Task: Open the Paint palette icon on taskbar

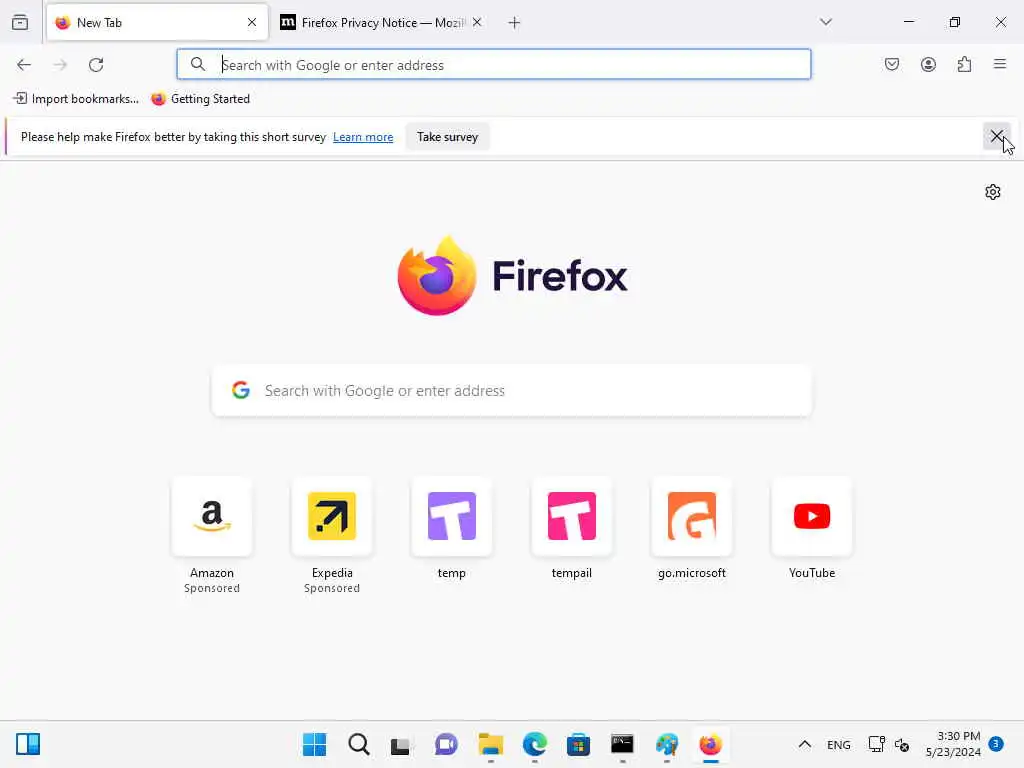Action: coord(667,744)
